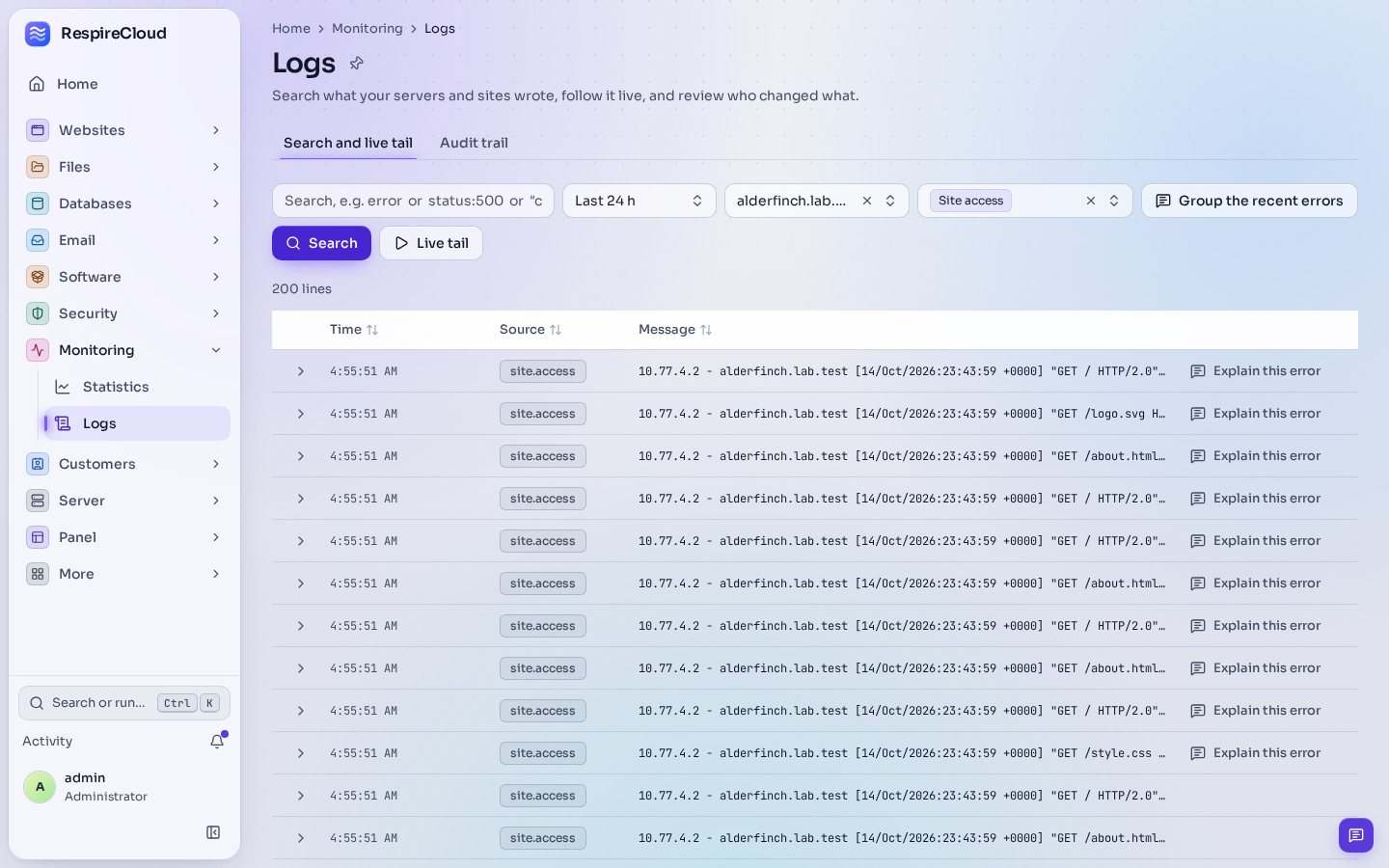This screenshot has height=868, width=1389.
Task: Click the More grid icon
Action: coord(38,574)
